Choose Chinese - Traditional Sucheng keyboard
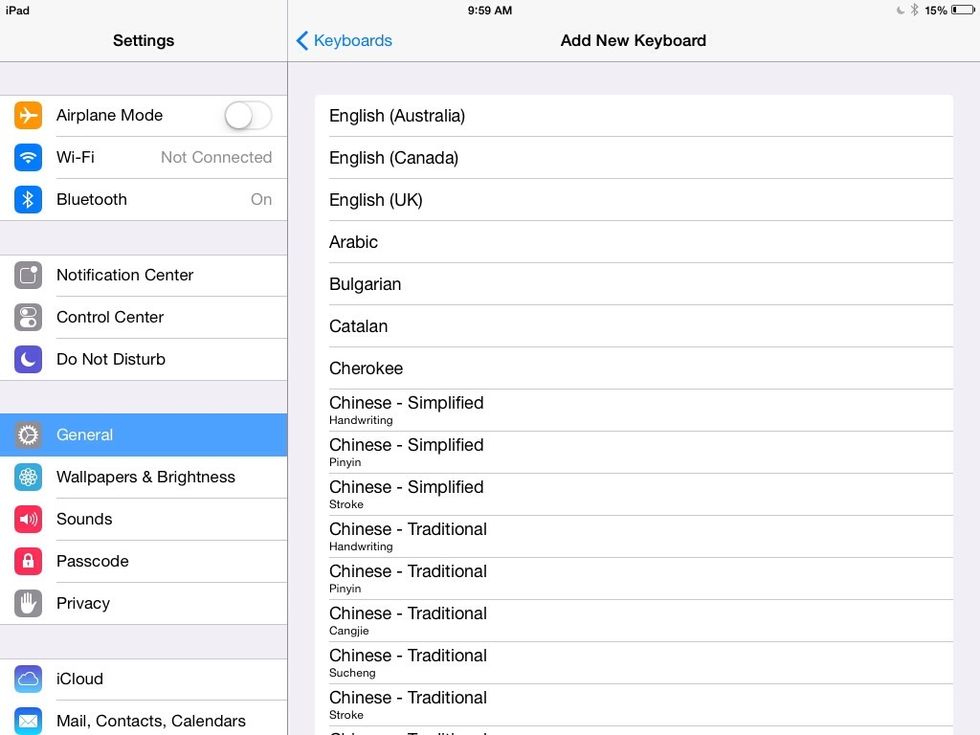The width and height of the screenshot is (980, 735). pyautogui.click(x=634, y=662)
